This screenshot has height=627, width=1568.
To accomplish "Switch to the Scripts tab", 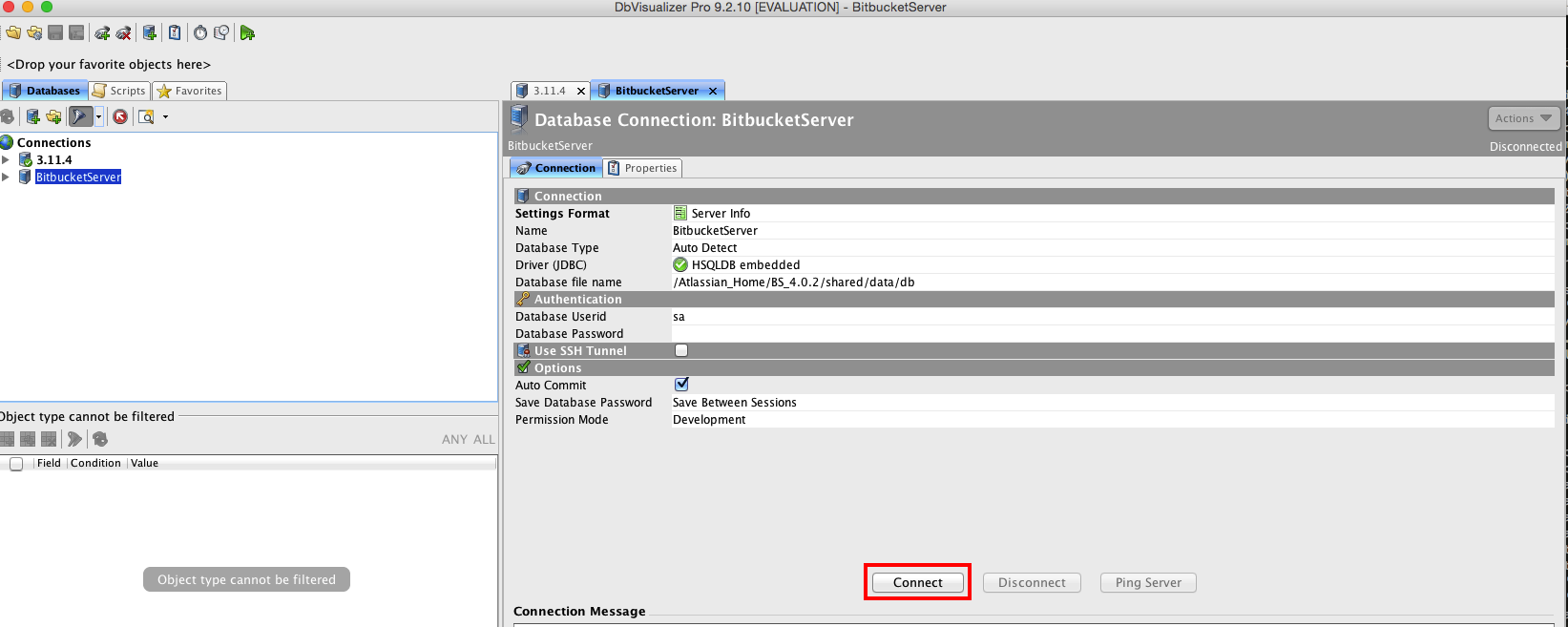I will [119, 91].
